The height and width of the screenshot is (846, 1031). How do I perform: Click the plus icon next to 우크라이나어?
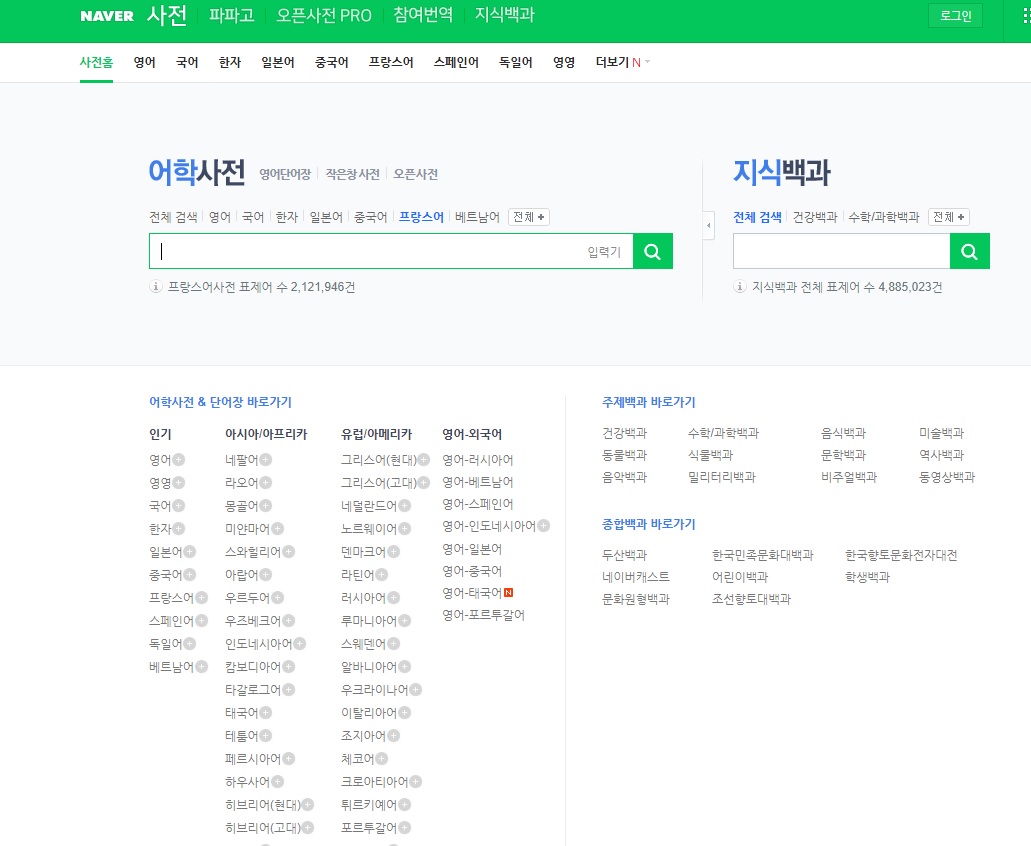[x=416, y=690]
